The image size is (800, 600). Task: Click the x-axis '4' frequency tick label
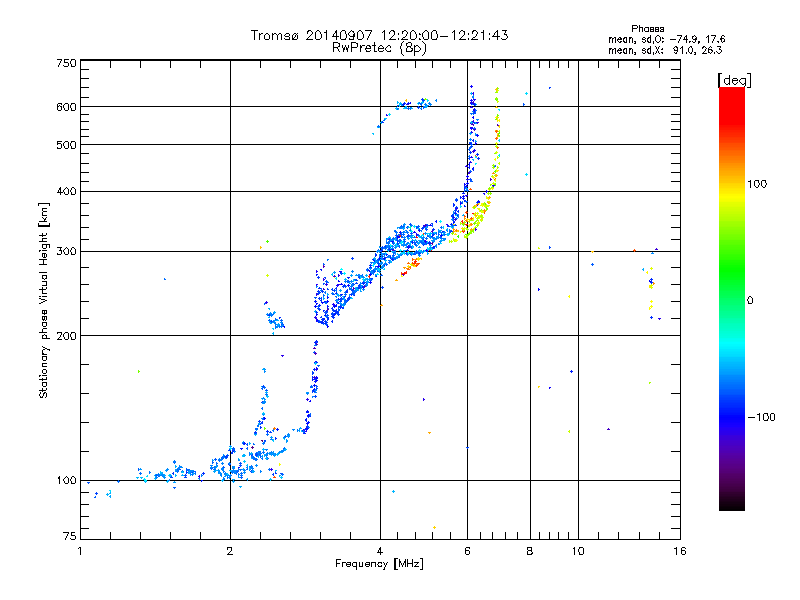click(380, 551)
